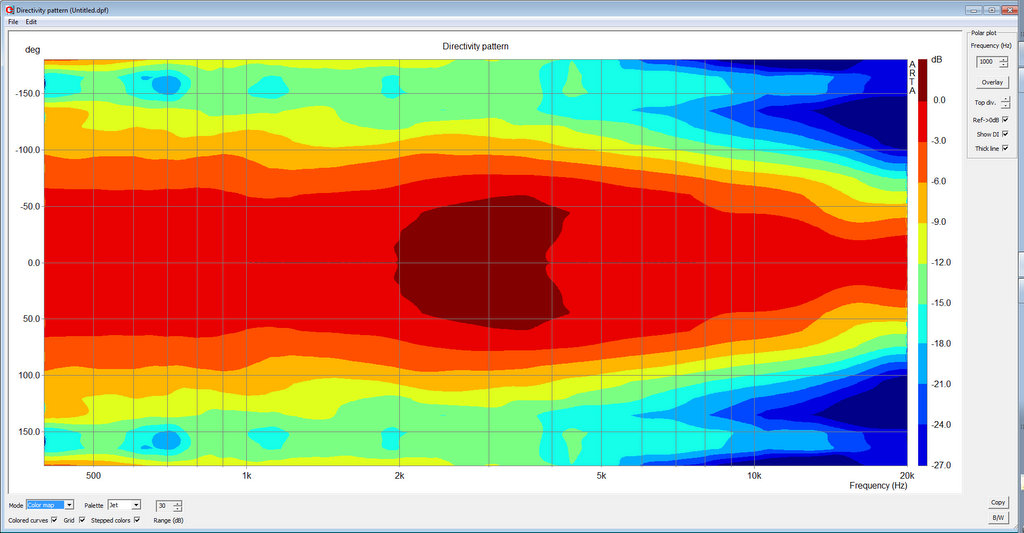Turn off the Thick line checkbox
1024x533 pixels.
tap(1005, 148)
